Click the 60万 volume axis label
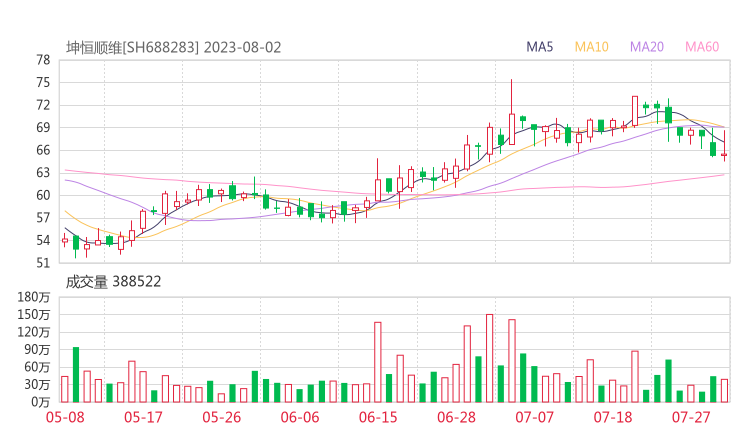This screenshot has width=740, height=440. [37, 367]
